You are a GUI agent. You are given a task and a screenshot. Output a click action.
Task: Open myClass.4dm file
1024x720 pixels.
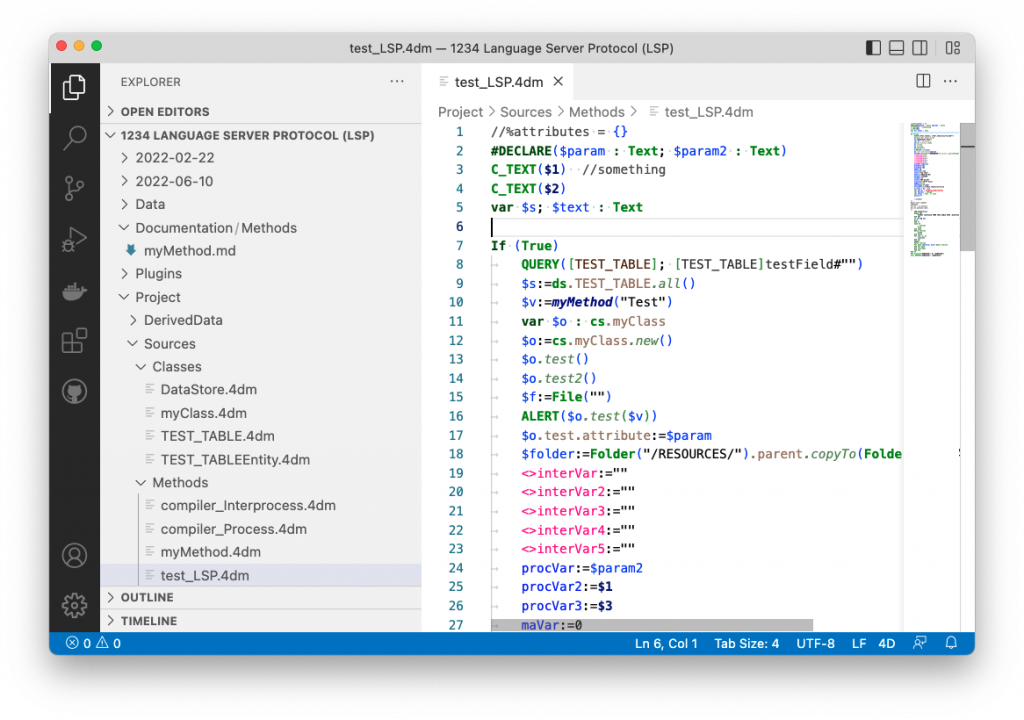pos(261,413)
